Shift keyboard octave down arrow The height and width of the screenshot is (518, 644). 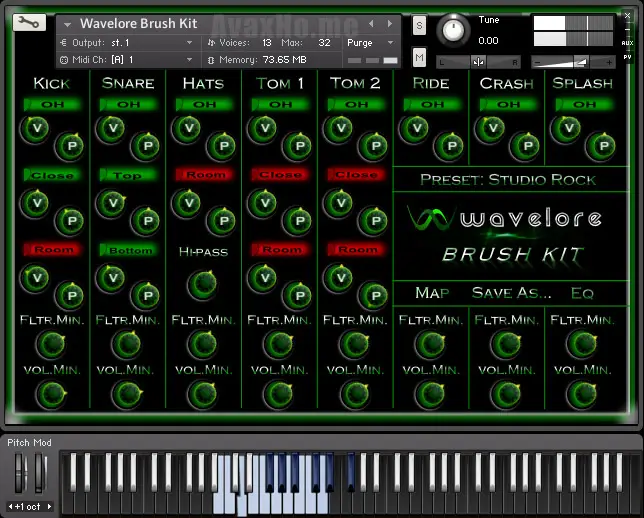(x=10, y=506)
